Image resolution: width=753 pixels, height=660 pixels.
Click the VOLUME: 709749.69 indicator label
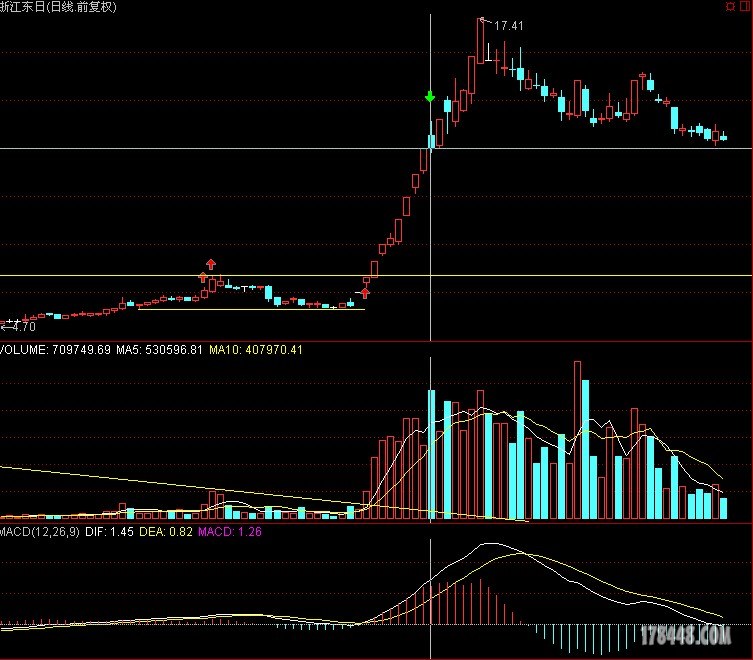pyautogui.click(x=55, y=350)
